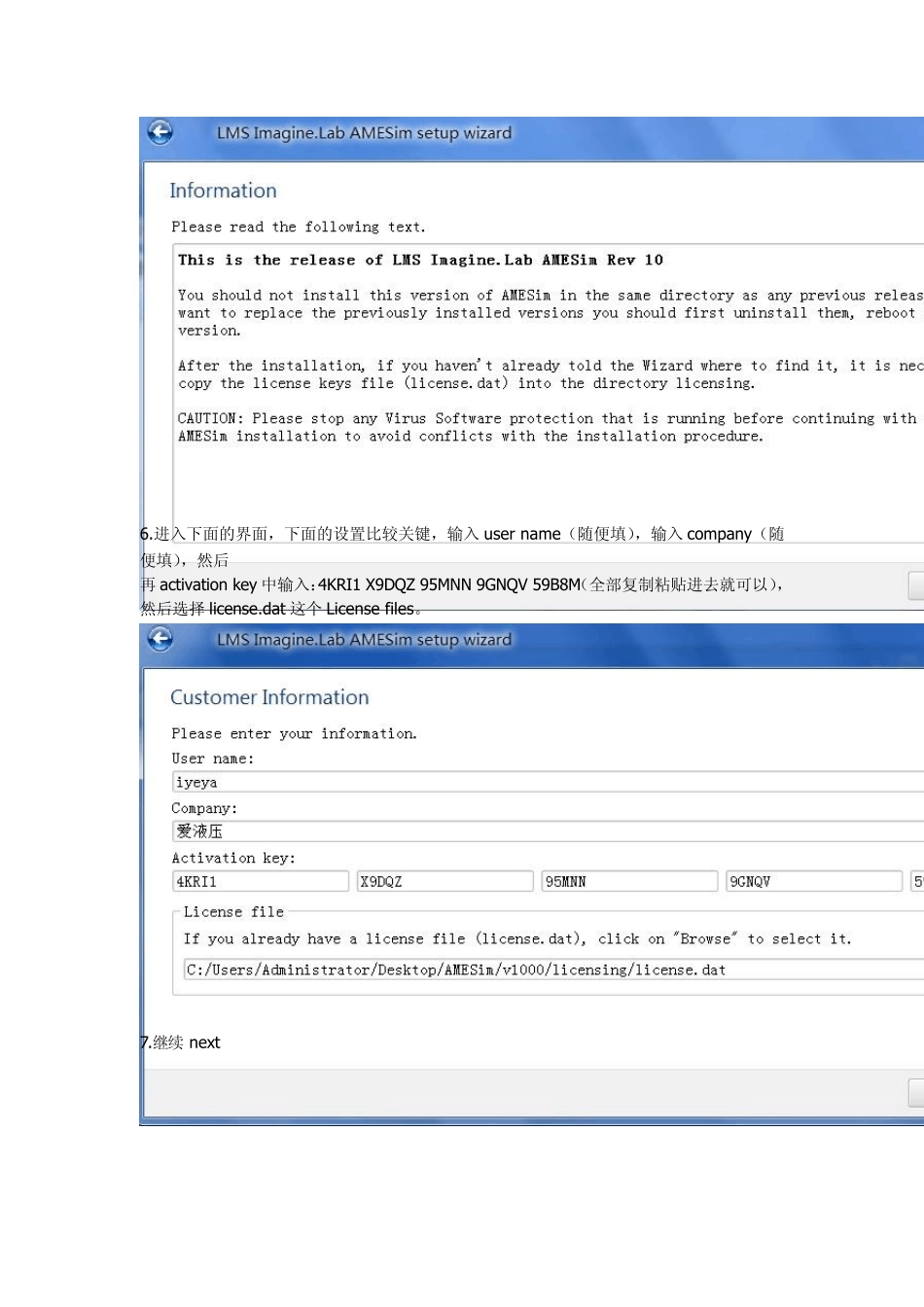
Task: Click the 'If you already have a license file' text
Action: pos(517,938)
